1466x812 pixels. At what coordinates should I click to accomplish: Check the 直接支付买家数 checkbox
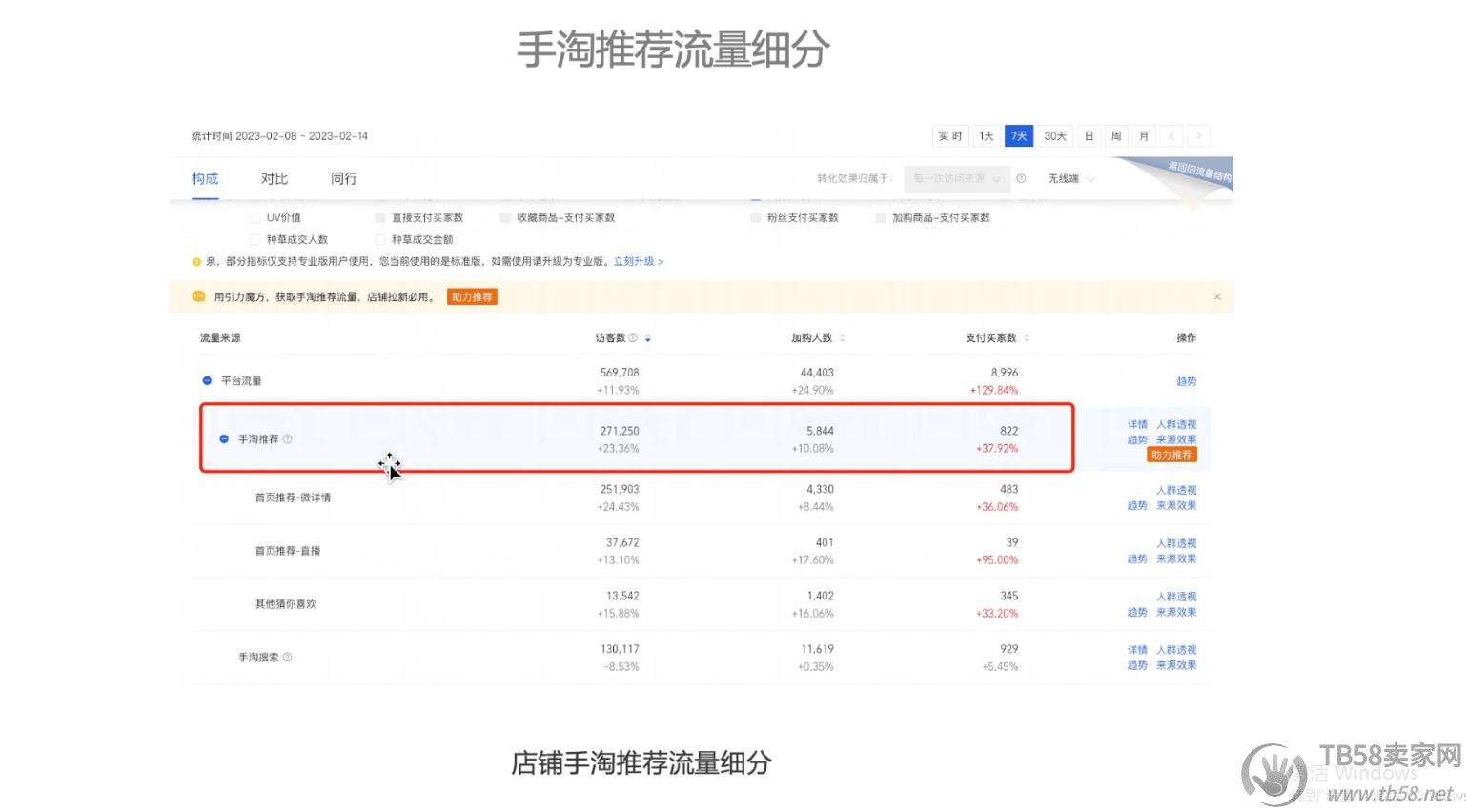tap(380, 218)
